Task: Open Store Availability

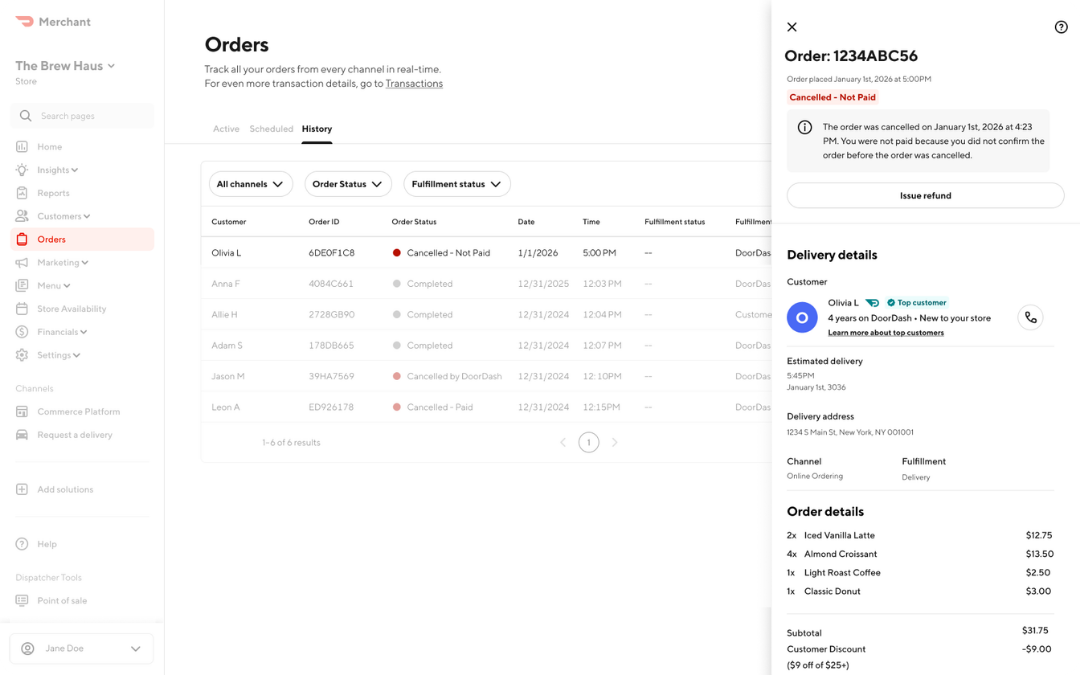Action: 70,308
